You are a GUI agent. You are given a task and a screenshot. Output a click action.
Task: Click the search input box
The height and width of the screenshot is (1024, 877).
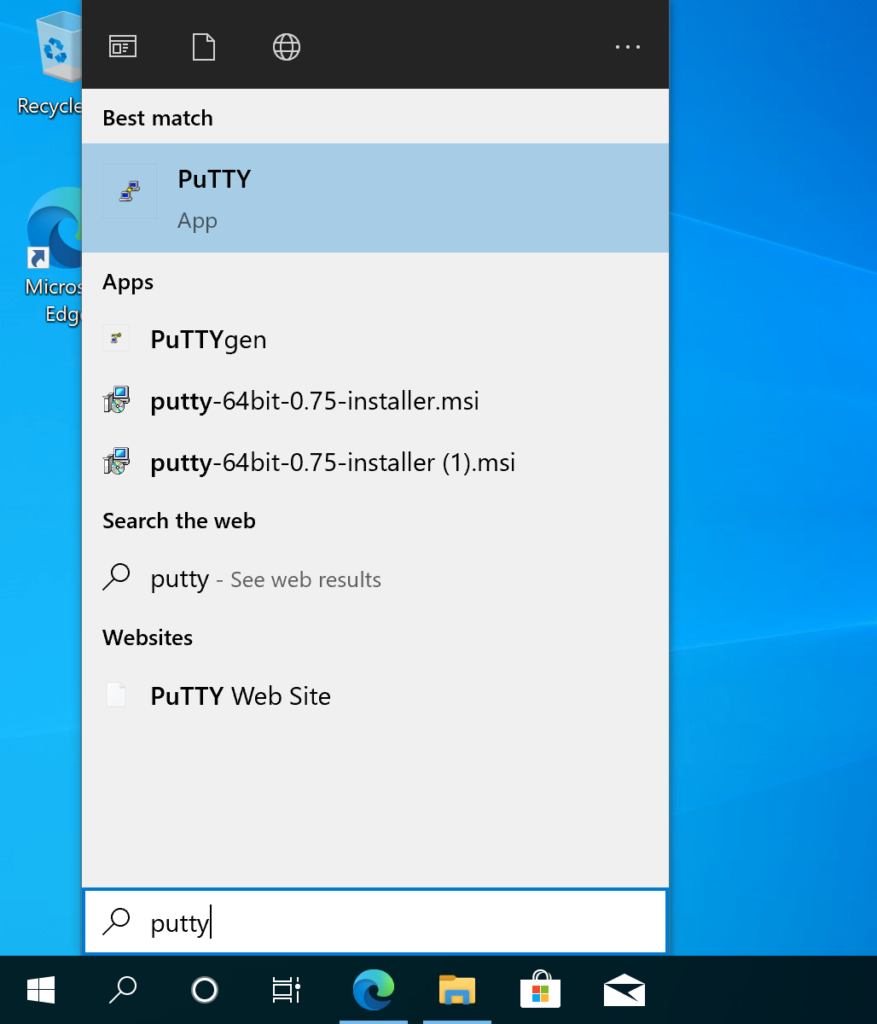(375, 921)
